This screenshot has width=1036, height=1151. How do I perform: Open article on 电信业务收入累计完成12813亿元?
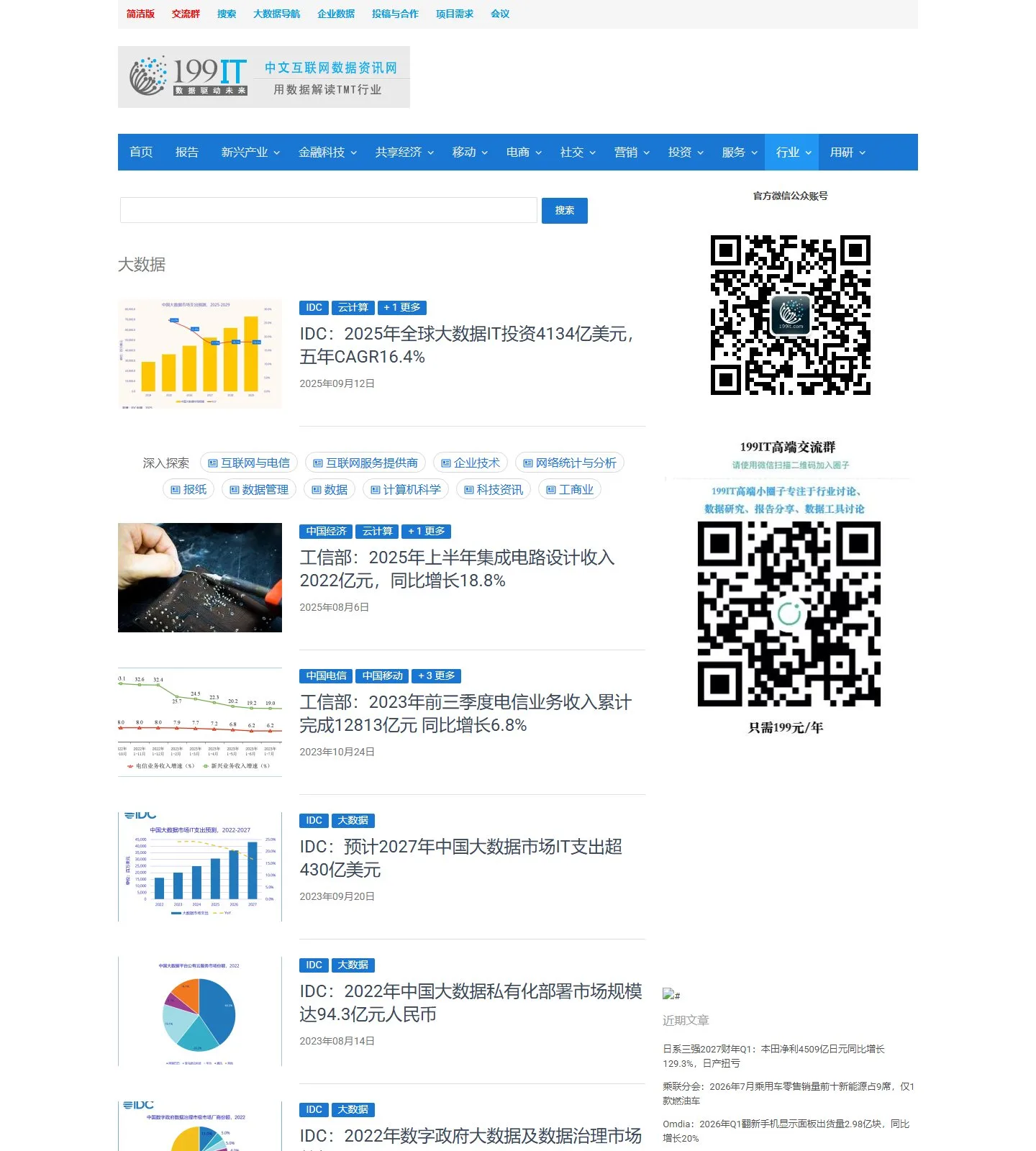click(x=465, y=714)
